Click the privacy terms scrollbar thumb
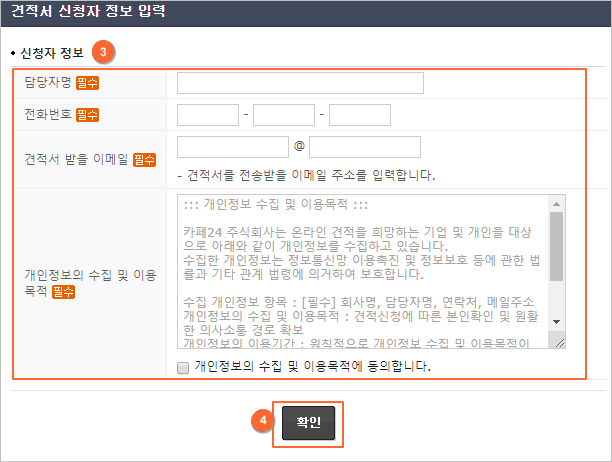The width and height of the screenshot is (612, 462). click(557, 246)
